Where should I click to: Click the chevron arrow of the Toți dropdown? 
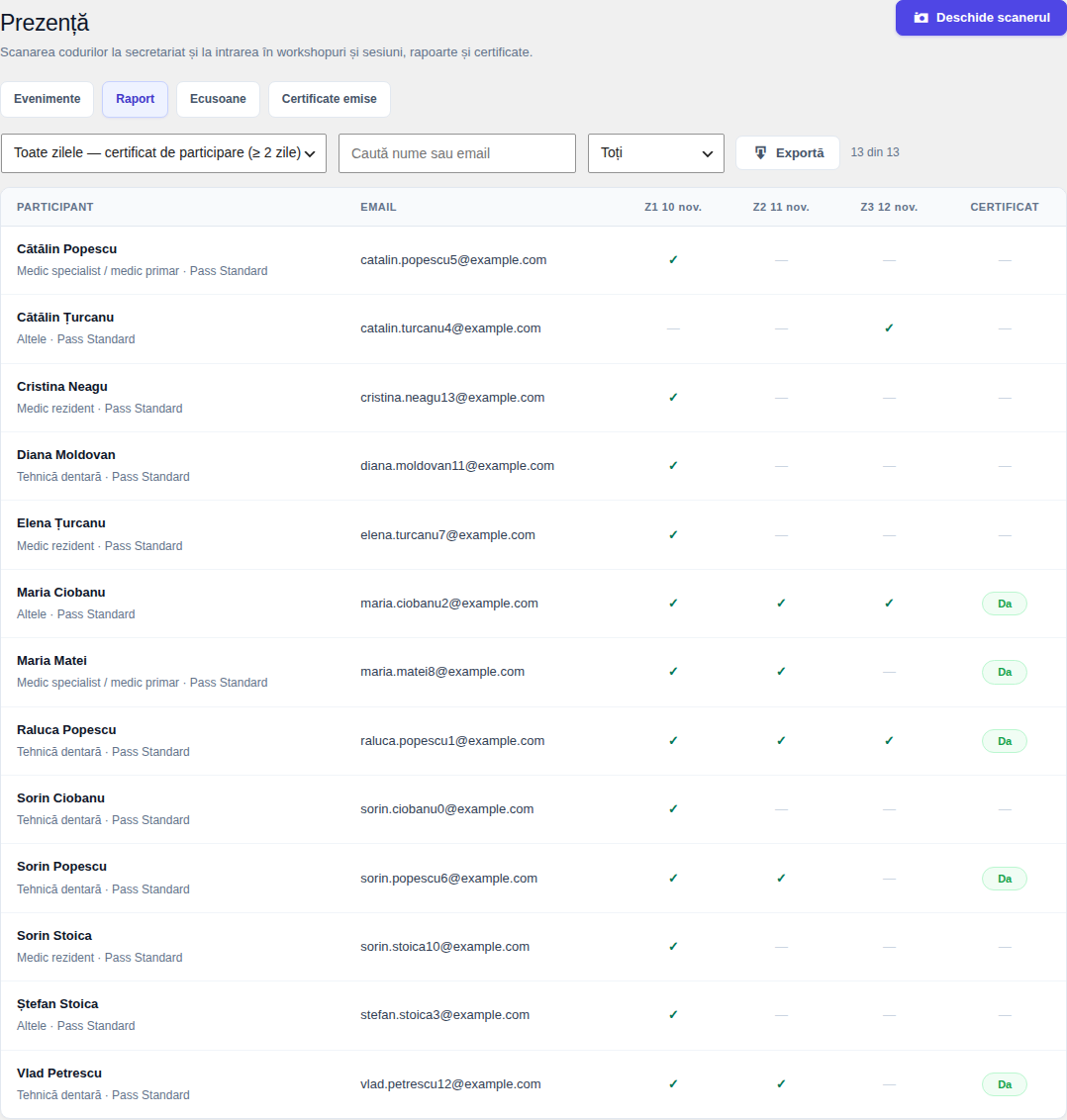[x=707, y=153]
